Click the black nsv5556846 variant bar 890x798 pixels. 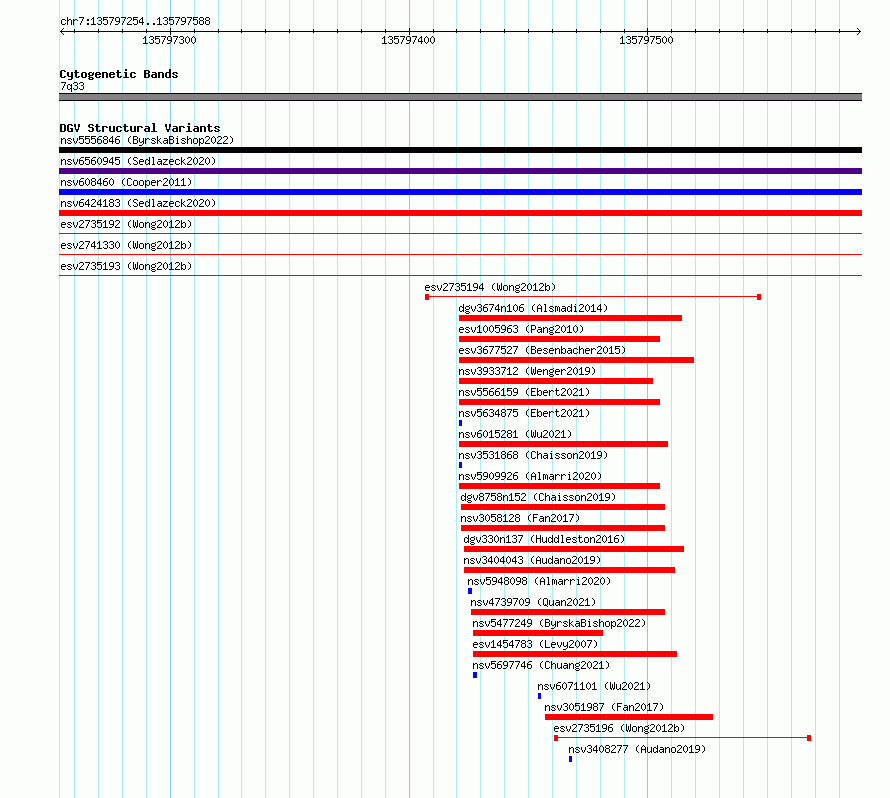[x=460, y=150]
